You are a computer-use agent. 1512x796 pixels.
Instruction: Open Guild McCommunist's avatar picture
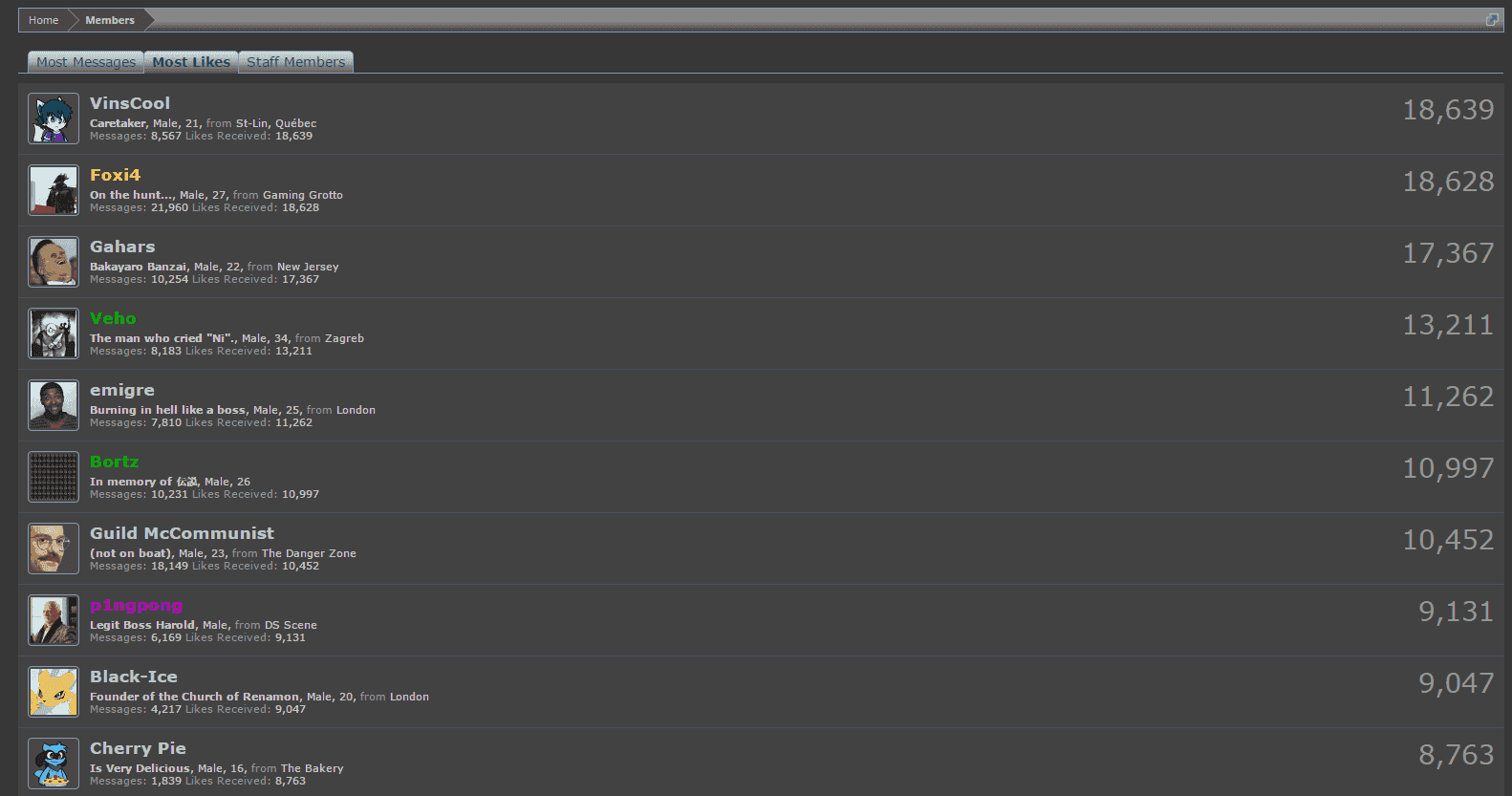pos(54,549)
